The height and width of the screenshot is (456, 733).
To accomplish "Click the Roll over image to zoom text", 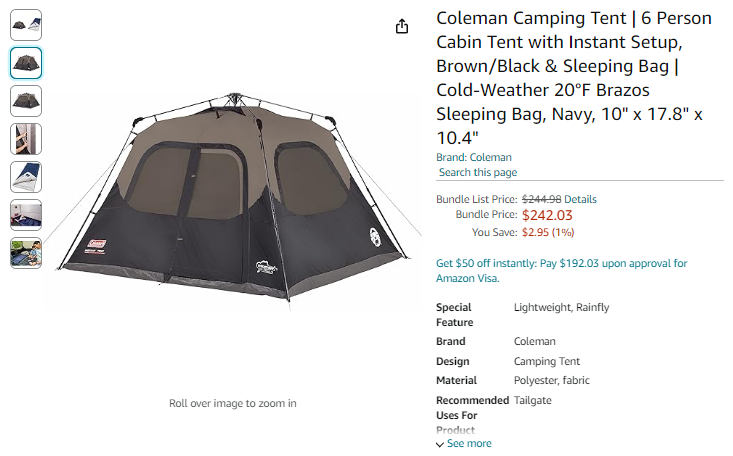I will click(x=233, y=403).
